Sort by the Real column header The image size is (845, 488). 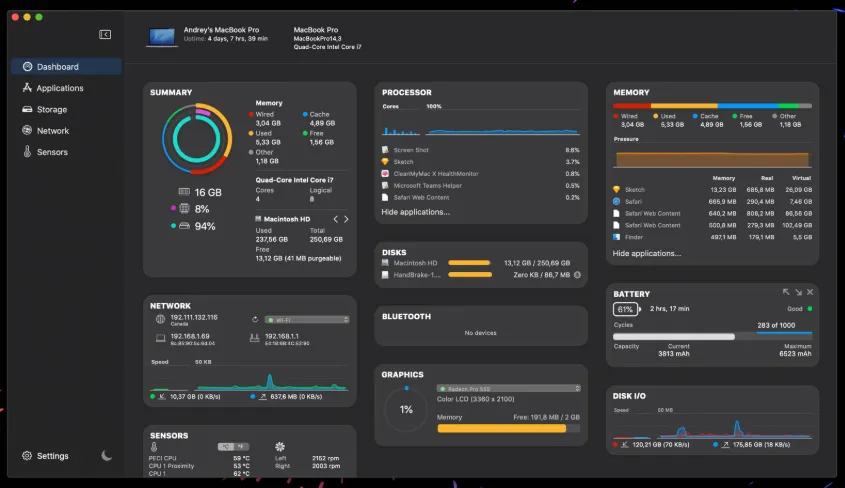point(767,178)
